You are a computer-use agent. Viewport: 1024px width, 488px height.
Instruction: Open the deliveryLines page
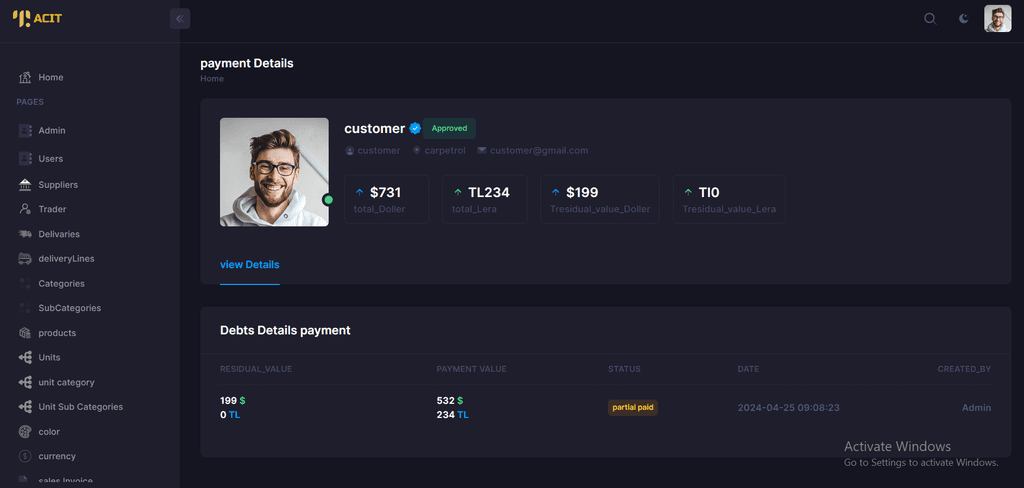pyautogui.click(x=67, y=259)
